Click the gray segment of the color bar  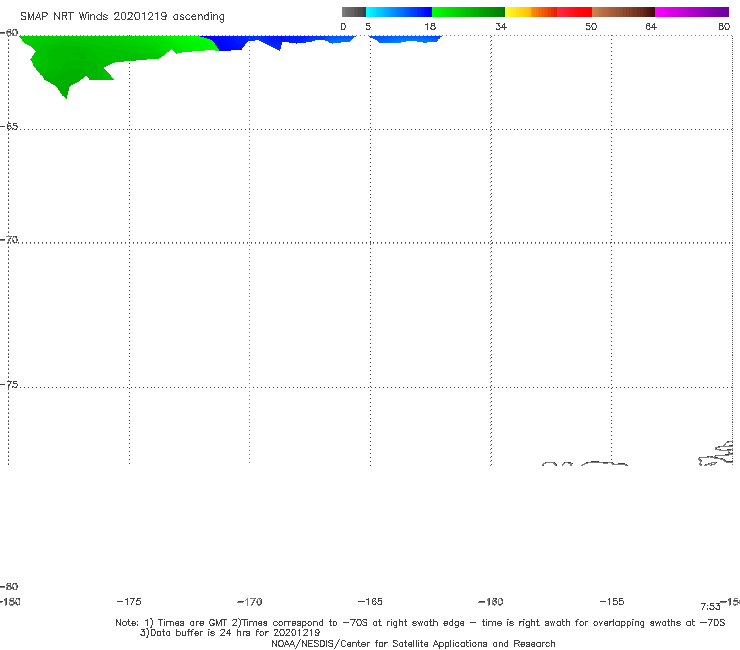coord(353,12)
